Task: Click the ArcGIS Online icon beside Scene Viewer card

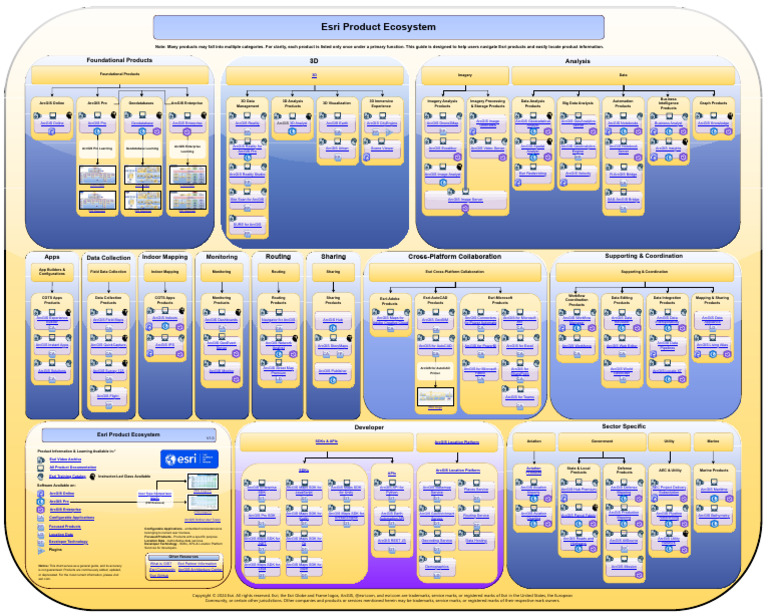Action: [367, 157]
